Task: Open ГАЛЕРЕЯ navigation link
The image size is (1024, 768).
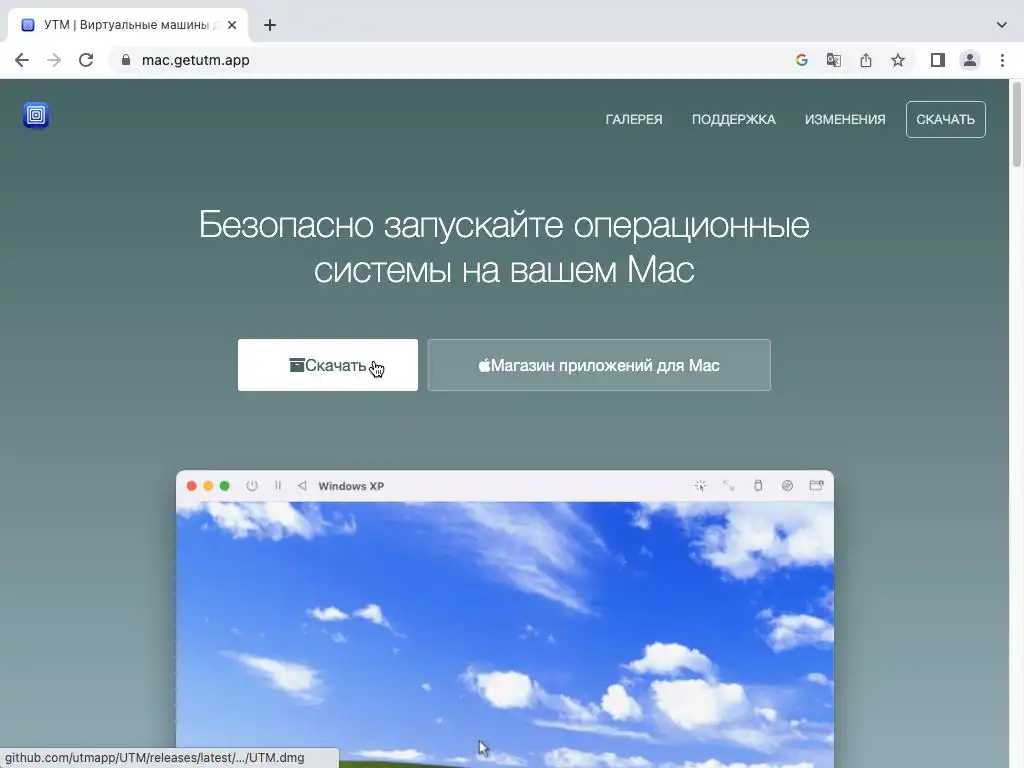Action: (x=633, y=120)
